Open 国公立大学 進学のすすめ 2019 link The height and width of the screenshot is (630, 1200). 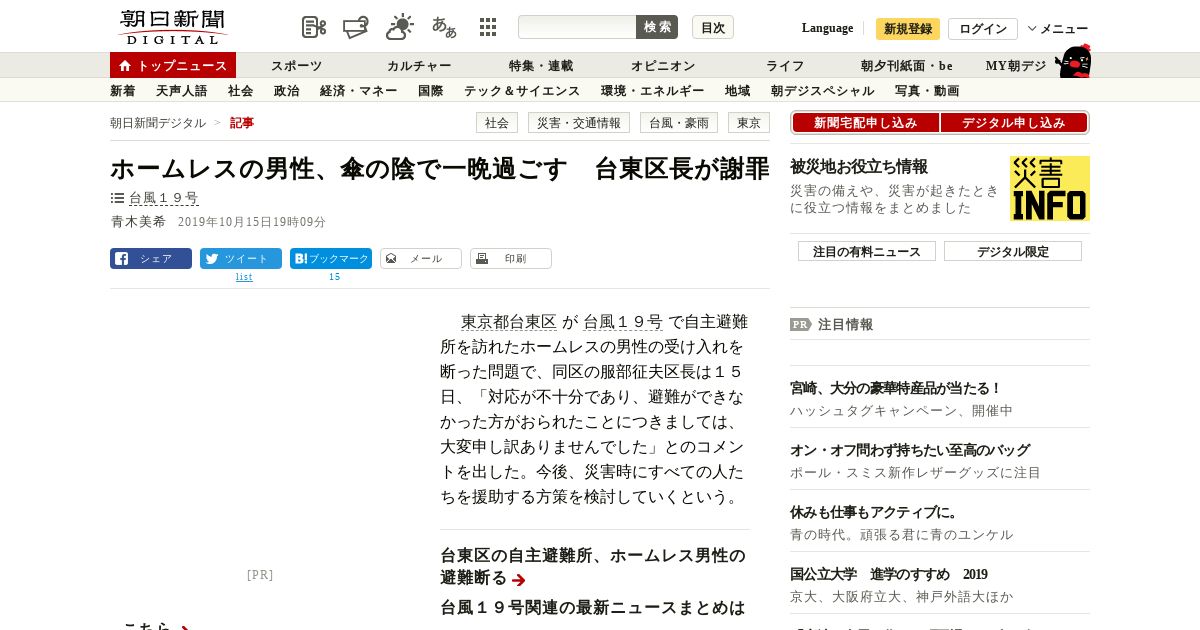point(889,574)
